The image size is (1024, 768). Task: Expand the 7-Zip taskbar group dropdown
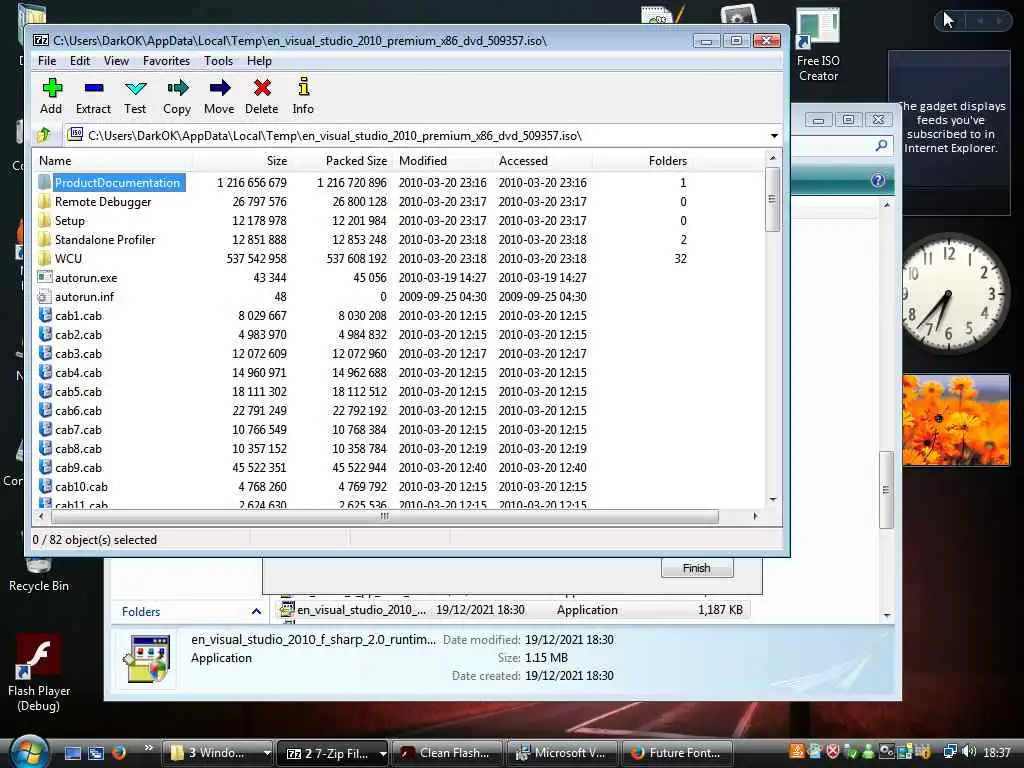pos(383,753)
